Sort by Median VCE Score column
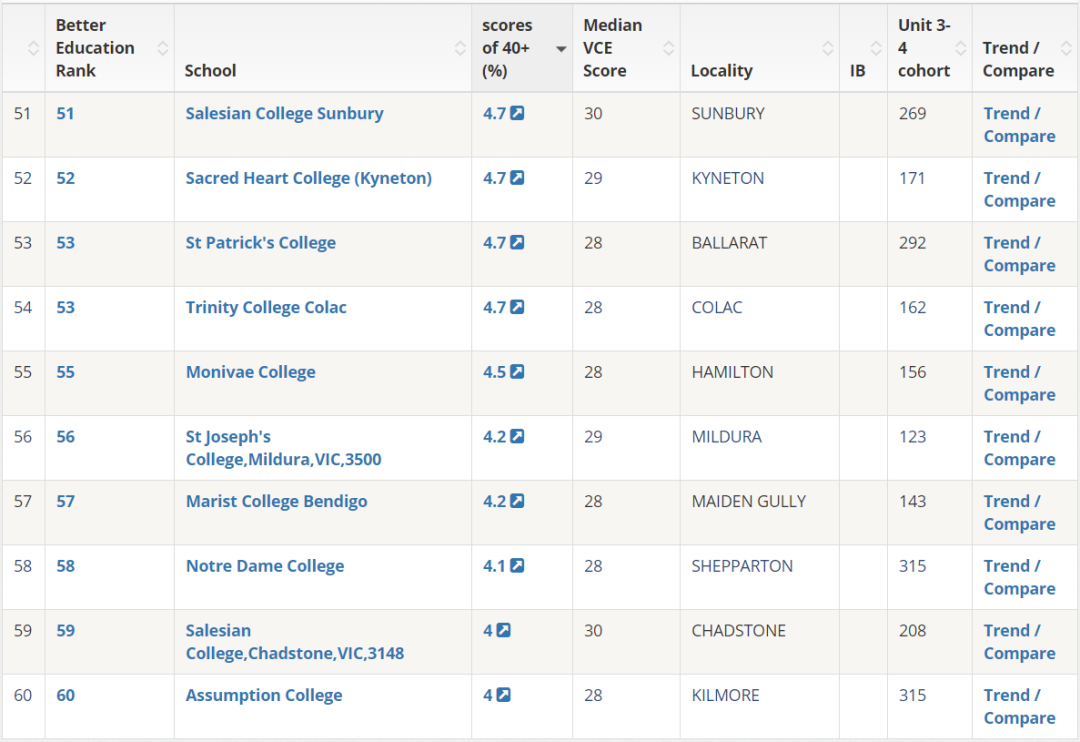The image size is (1080, 742). click(x=668, y=48)
